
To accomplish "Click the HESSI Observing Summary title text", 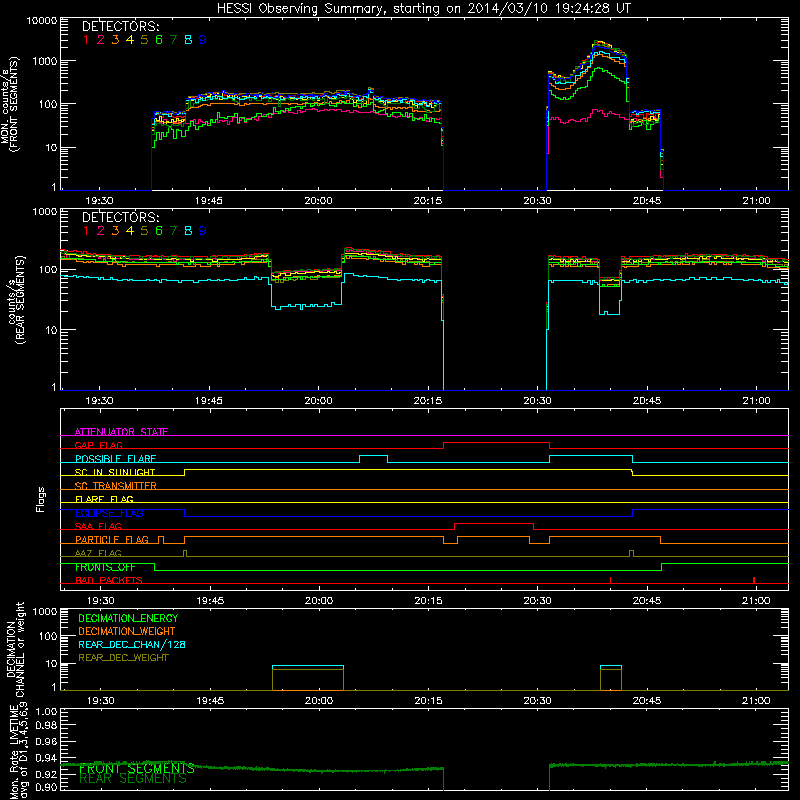I will pyautogui.click(x=423, y=8).
